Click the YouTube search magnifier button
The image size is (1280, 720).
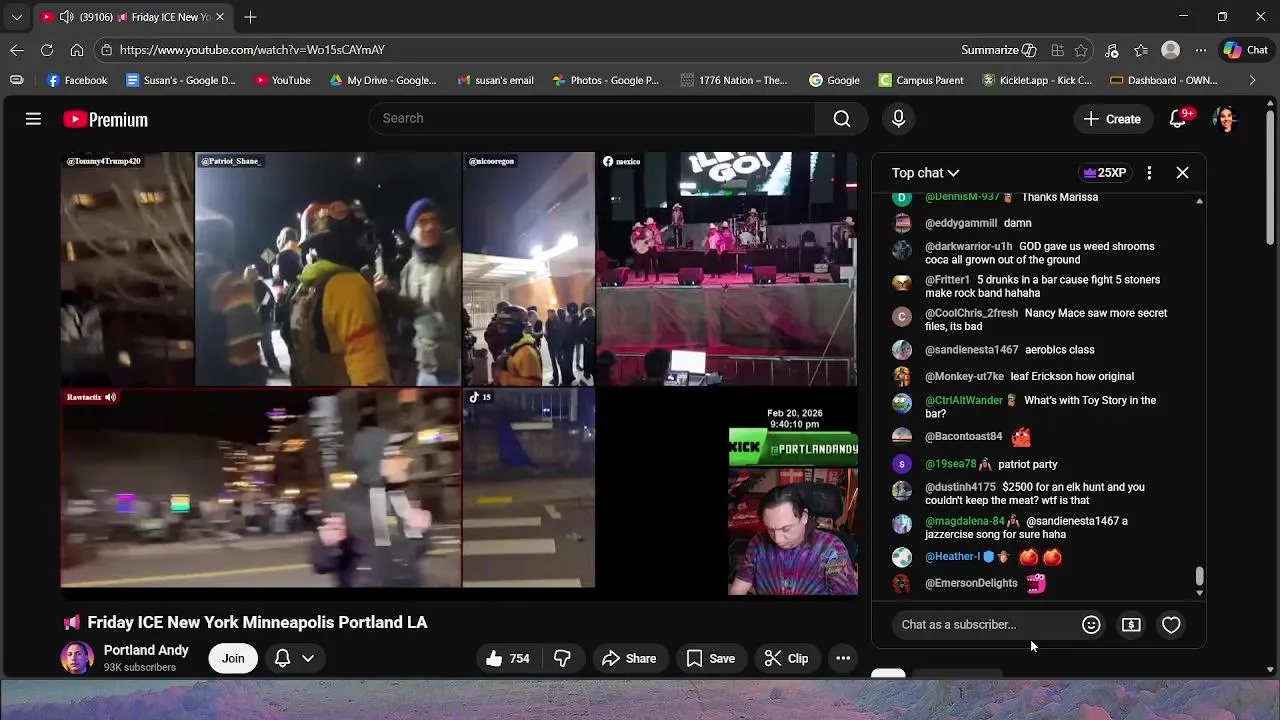pos(842,119)
